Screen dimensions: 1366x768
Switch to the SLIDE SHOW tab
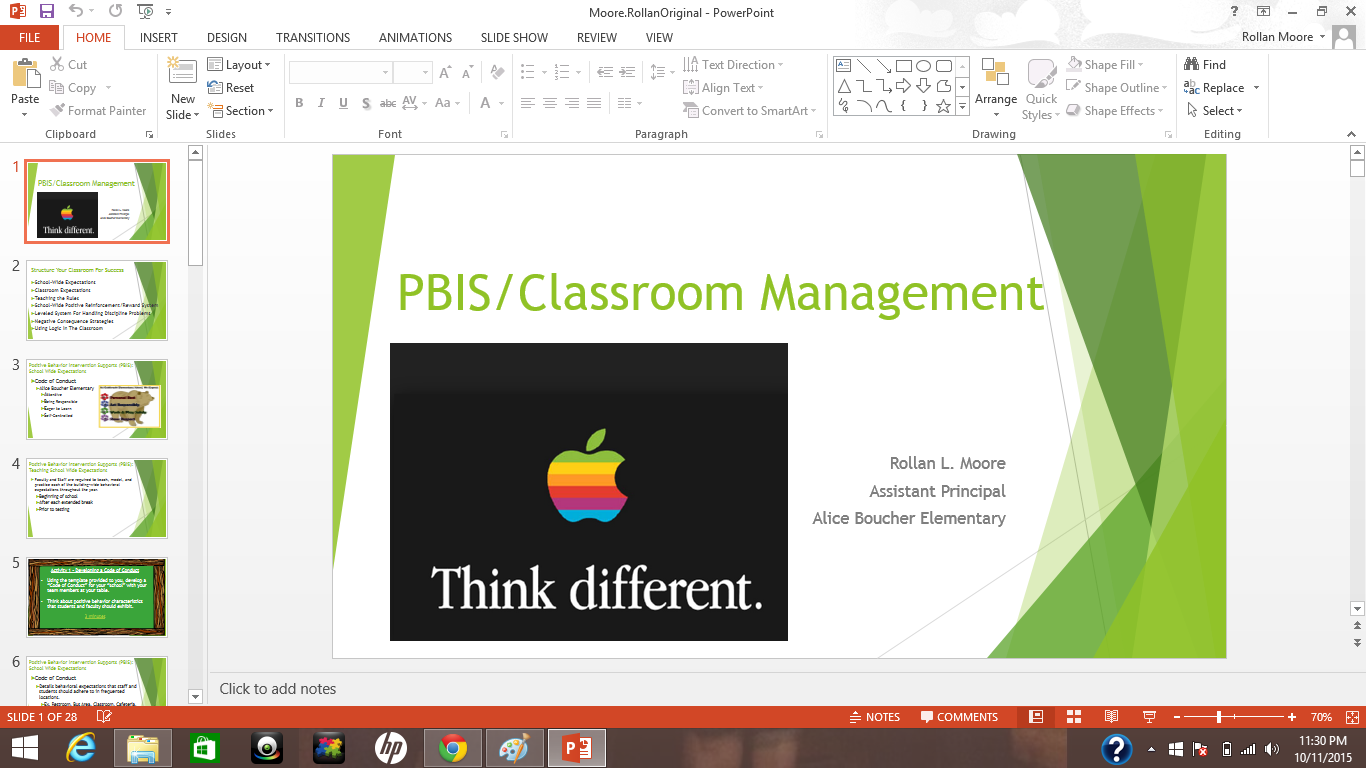click(514, 38)
